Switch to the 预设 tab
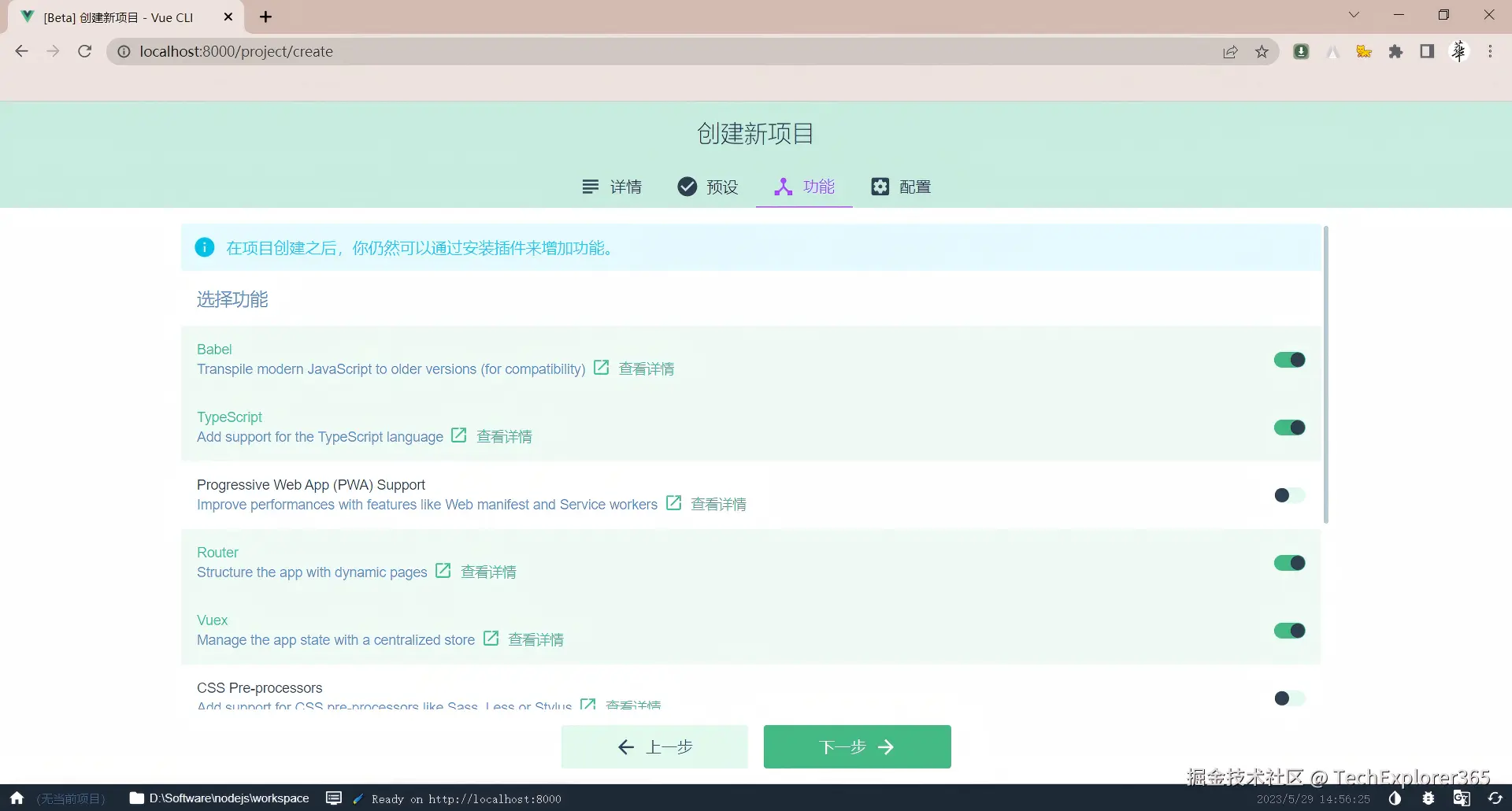The image size is (1512, 811). point(708,187)
